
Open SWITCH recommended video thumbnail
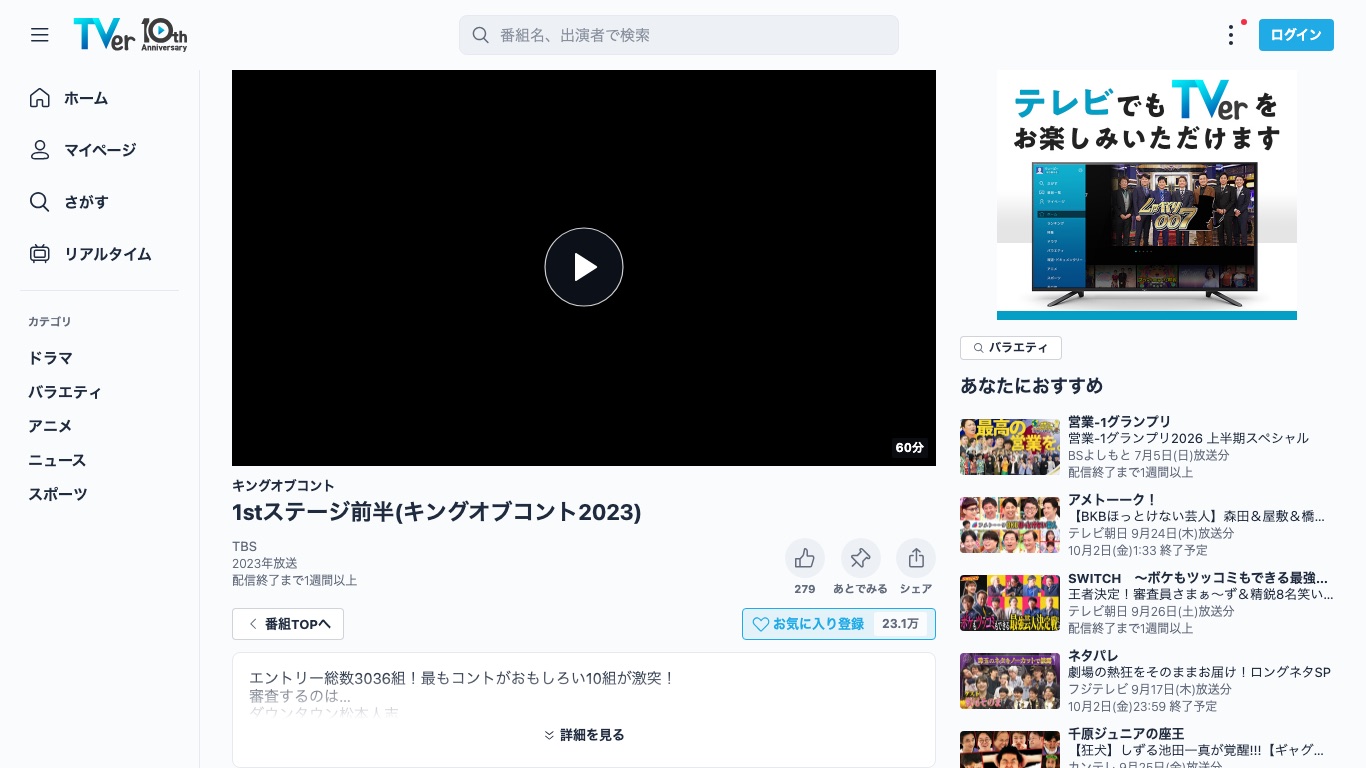[x=1010, y=603]
